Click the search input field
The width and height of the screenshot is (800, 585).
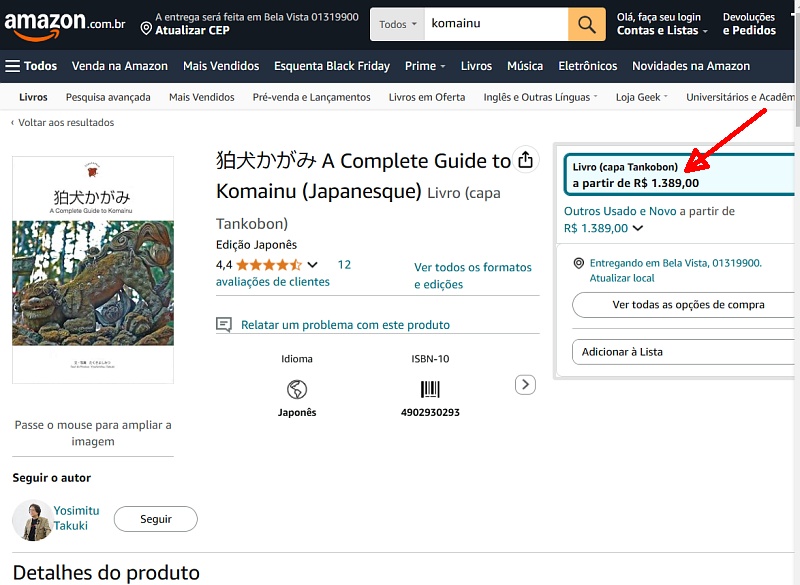[495, 23]
